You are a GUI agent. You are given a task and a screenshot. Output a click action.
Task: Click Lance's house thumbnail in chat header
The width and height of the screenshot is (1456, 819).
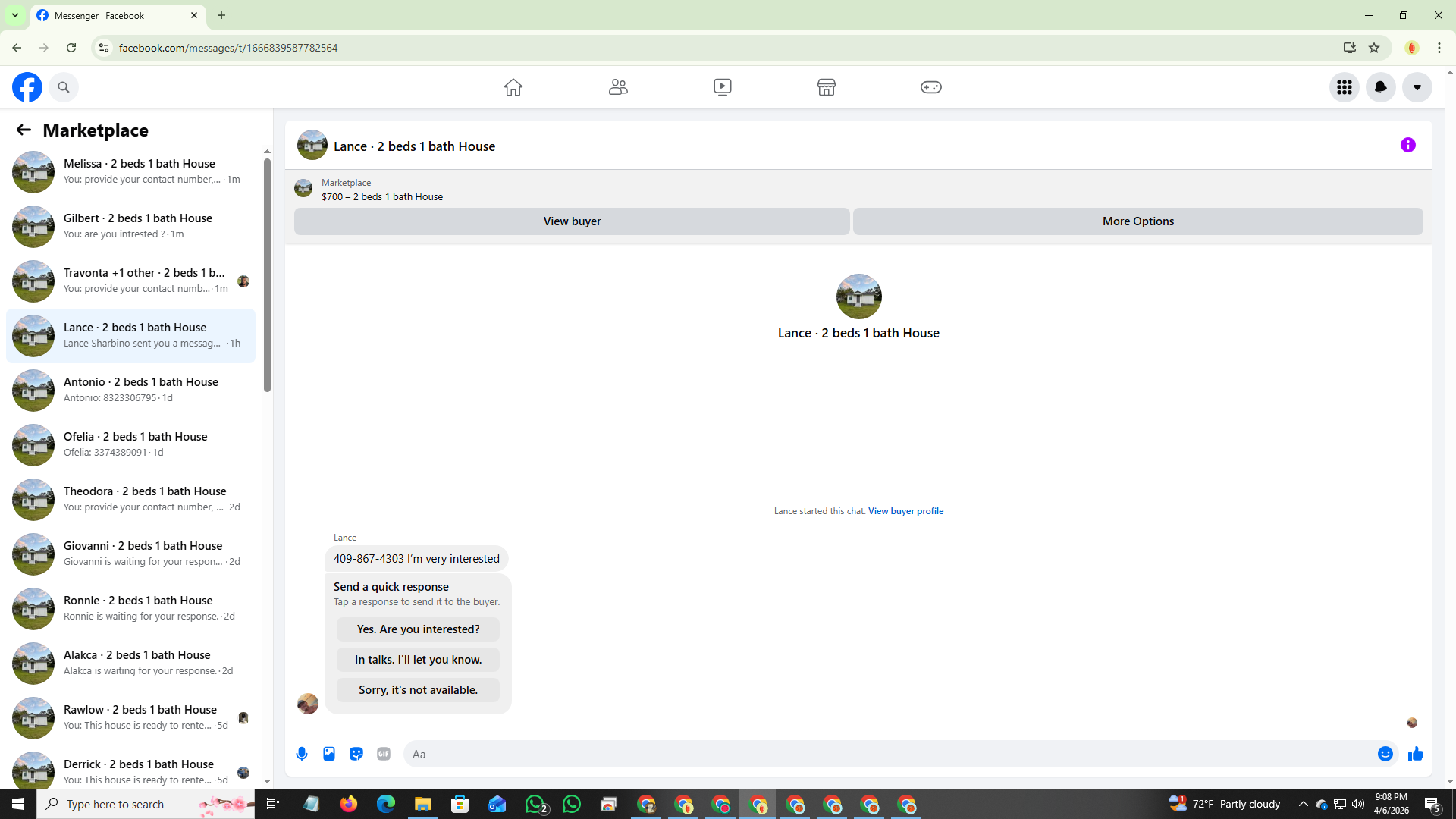click(312, 145)
